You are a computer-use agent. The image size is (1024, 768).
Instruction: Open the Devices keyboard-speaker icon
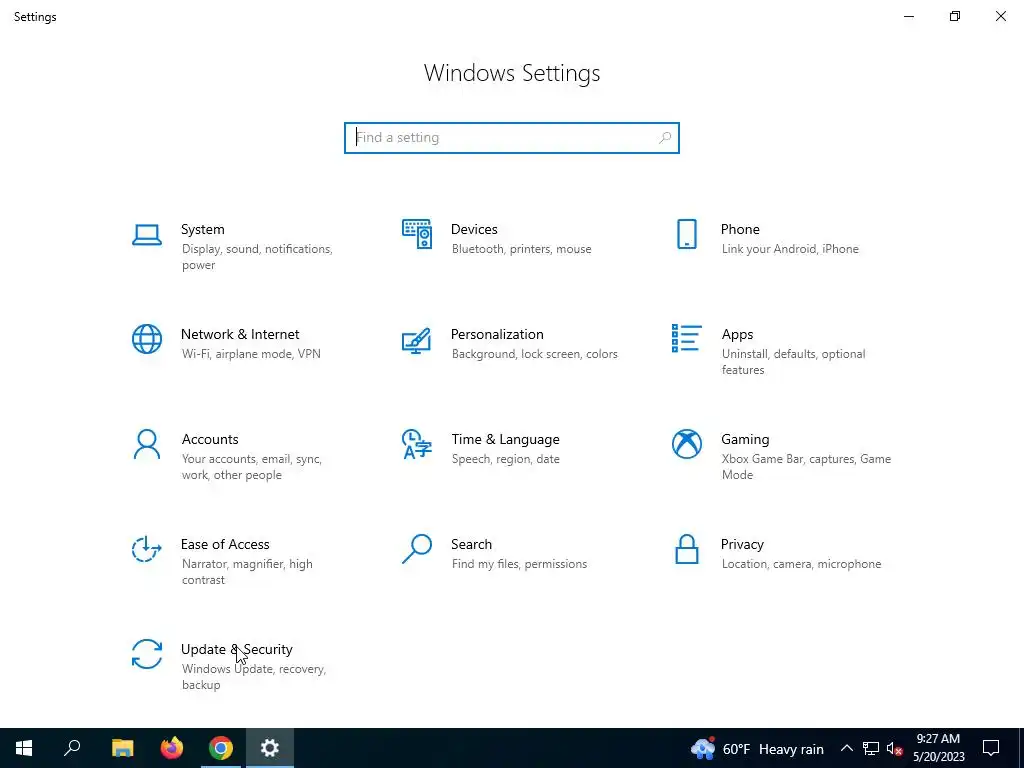click(x=417, y=234)
